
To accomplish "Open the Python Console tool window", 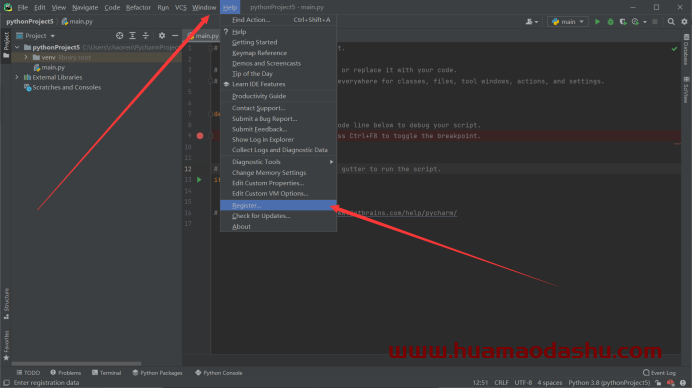I will point(218,373).
